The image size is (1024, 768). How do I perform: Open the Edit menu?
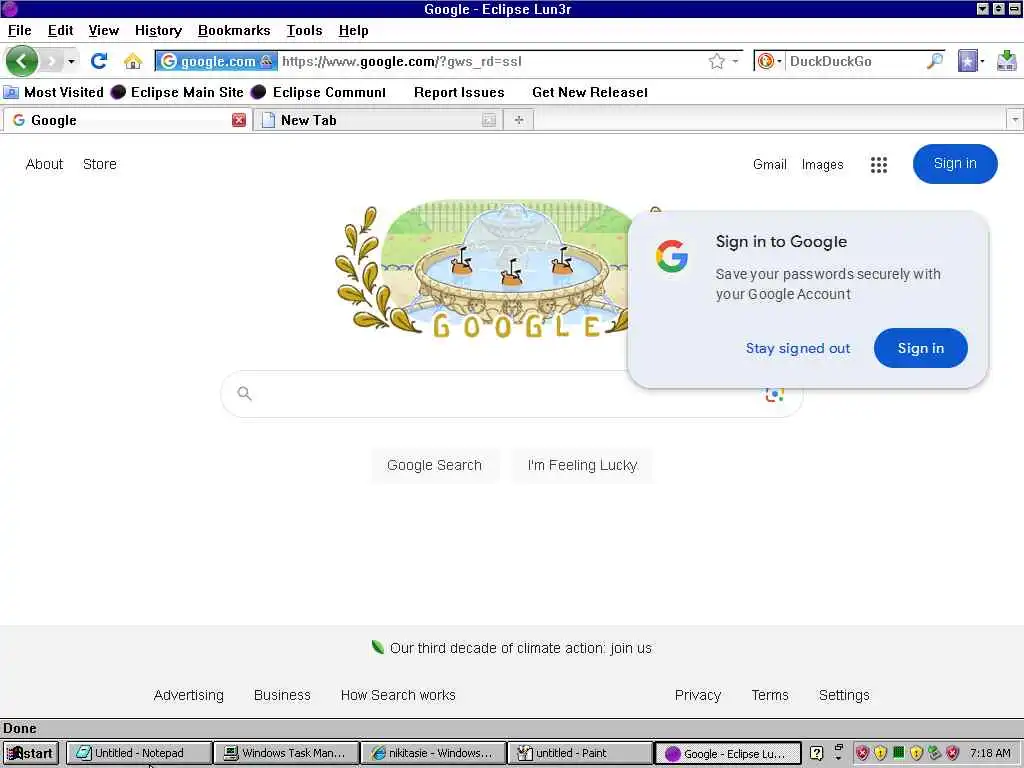pos(60,31)
